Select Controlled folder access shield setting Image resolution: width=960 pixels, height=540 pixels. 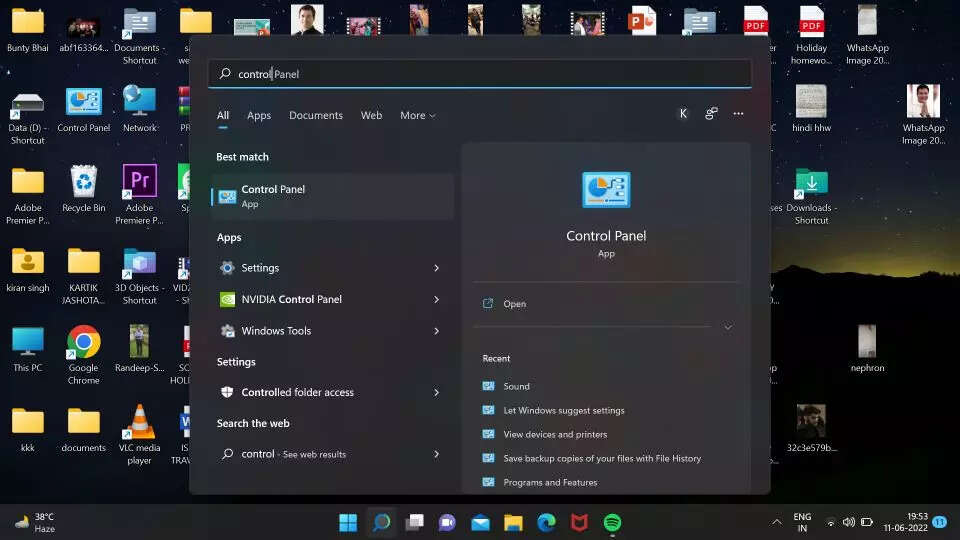pyautogui.click(x=332, y=392)
